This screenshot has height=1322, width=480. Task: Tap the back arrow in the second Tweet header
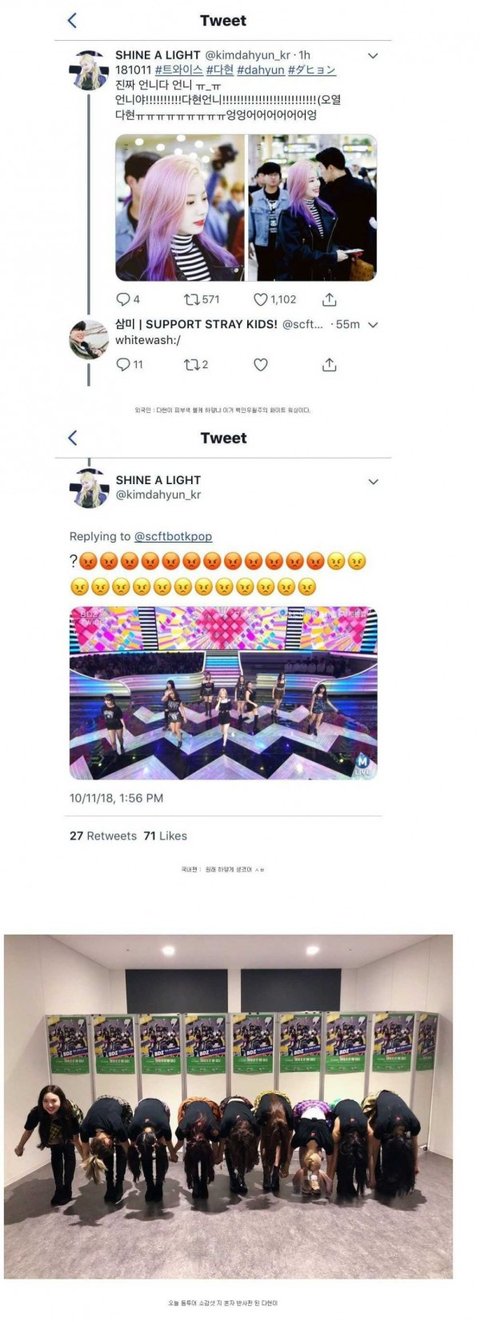72,438
